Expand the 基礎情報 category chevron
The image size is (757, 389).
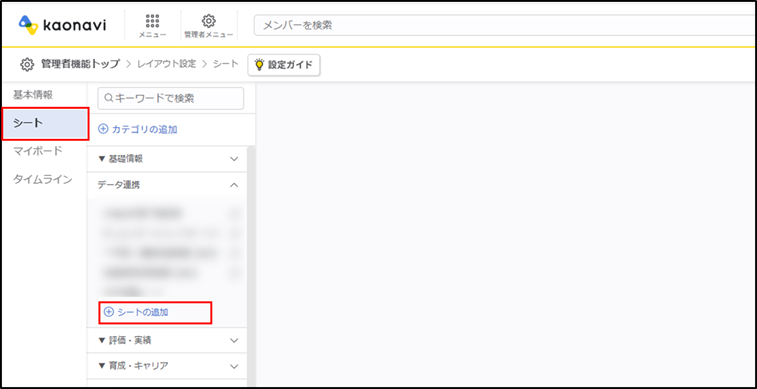tap(234, 159)
